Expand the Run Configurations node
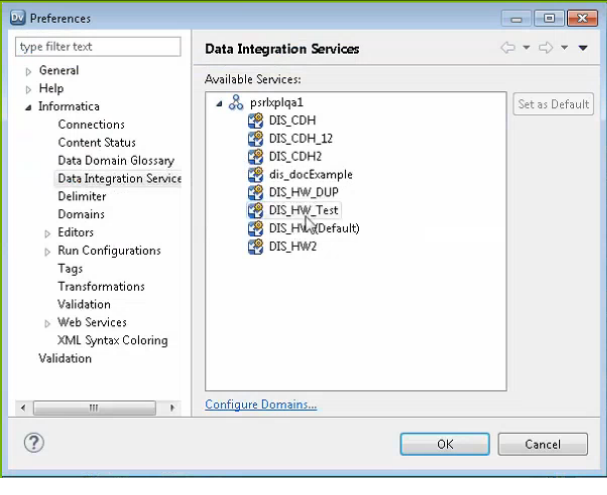The image size is (607, 495). (x=47, y=252)
